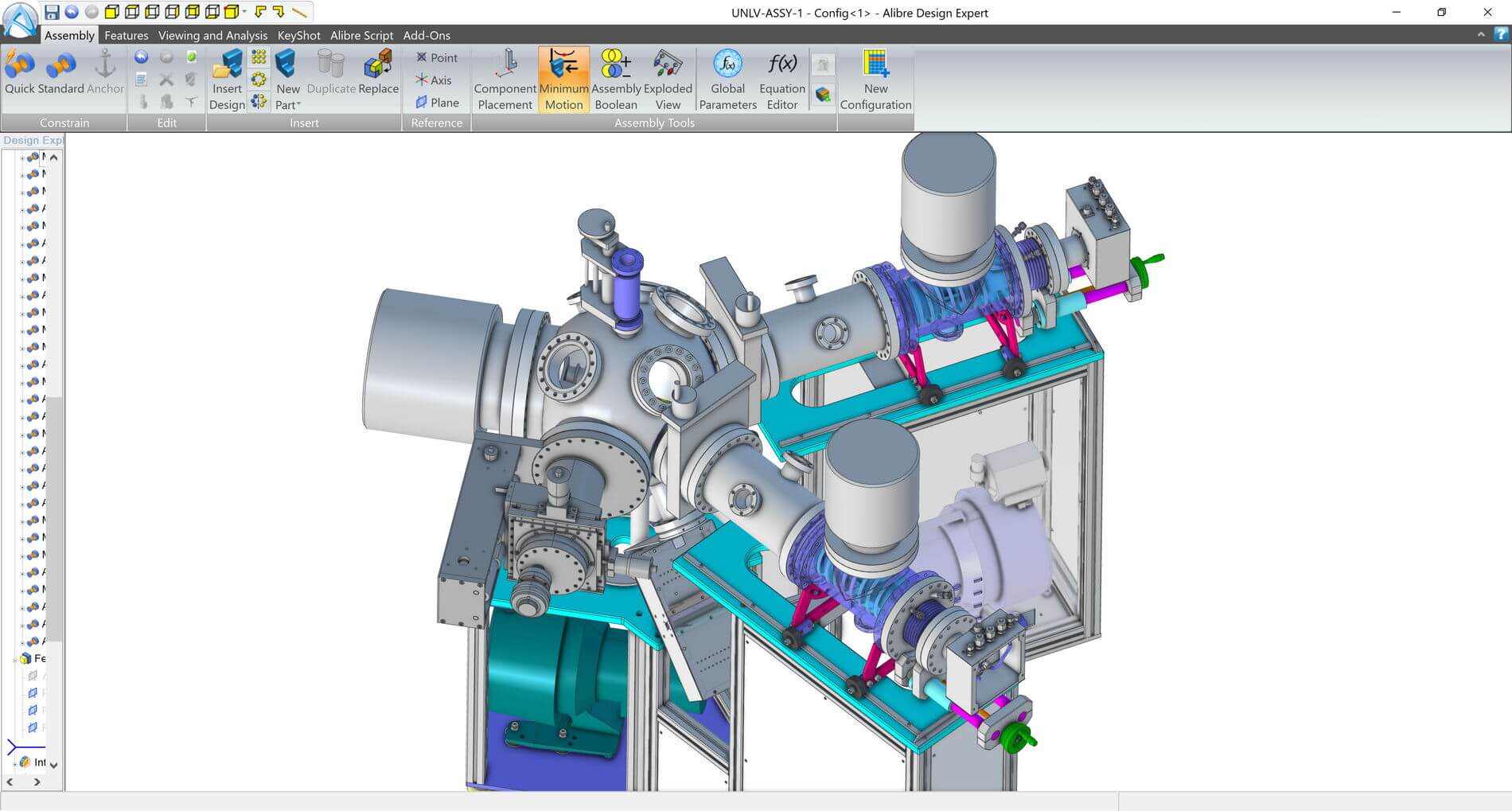Select the linear pattern grid icon
Viewport: 1512px width, 811px height.
point(259,57)
